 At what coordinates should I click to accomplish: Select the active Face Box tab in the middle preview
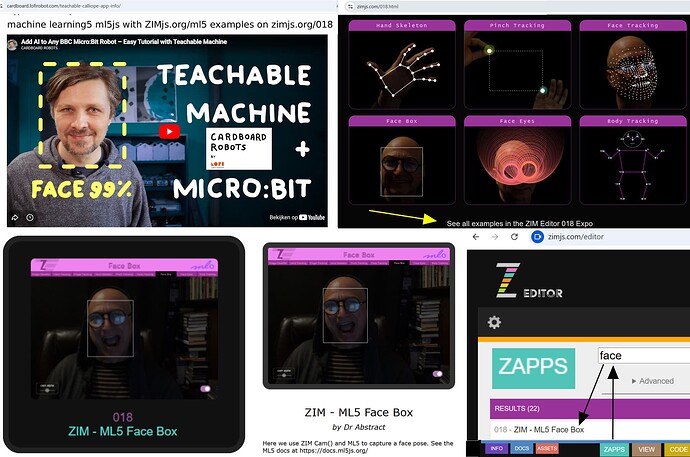pyautogui.click(x=399, y=263)
